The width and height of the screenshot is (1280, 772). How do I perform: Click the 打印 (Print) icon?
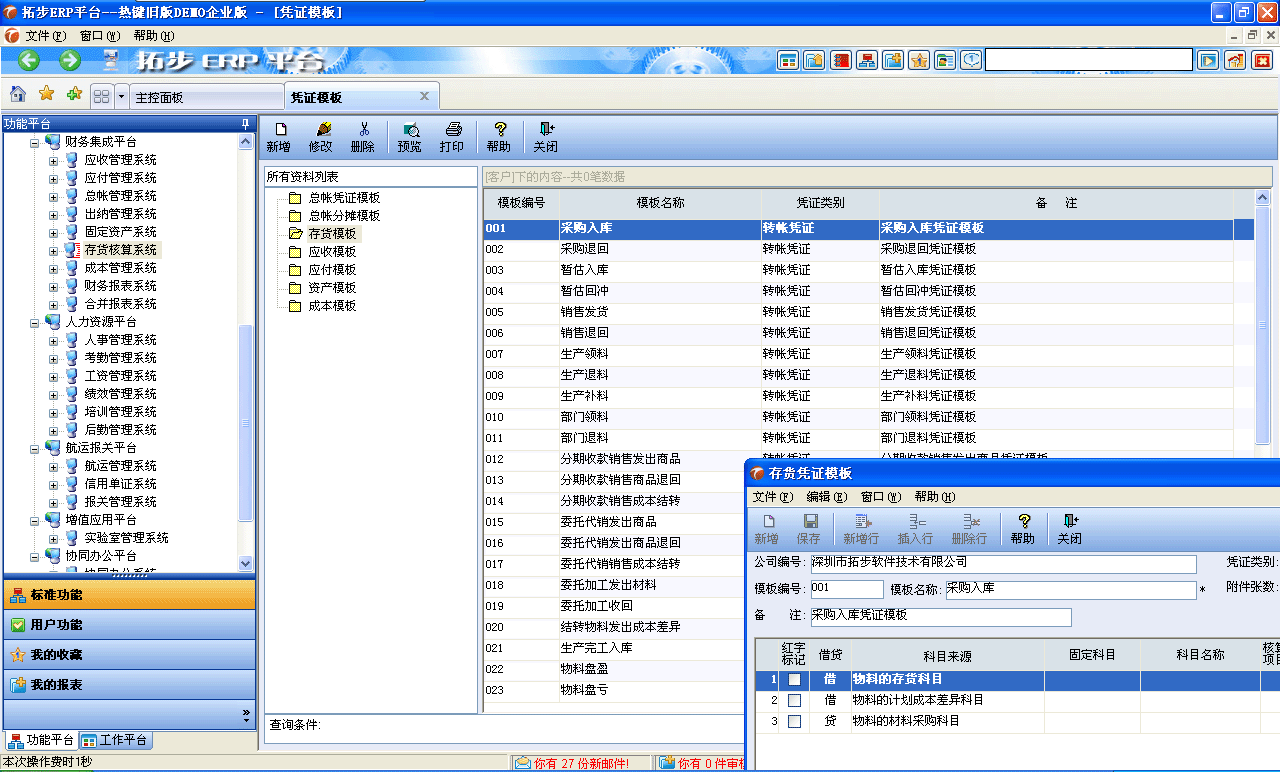click(x=453, y=136)
